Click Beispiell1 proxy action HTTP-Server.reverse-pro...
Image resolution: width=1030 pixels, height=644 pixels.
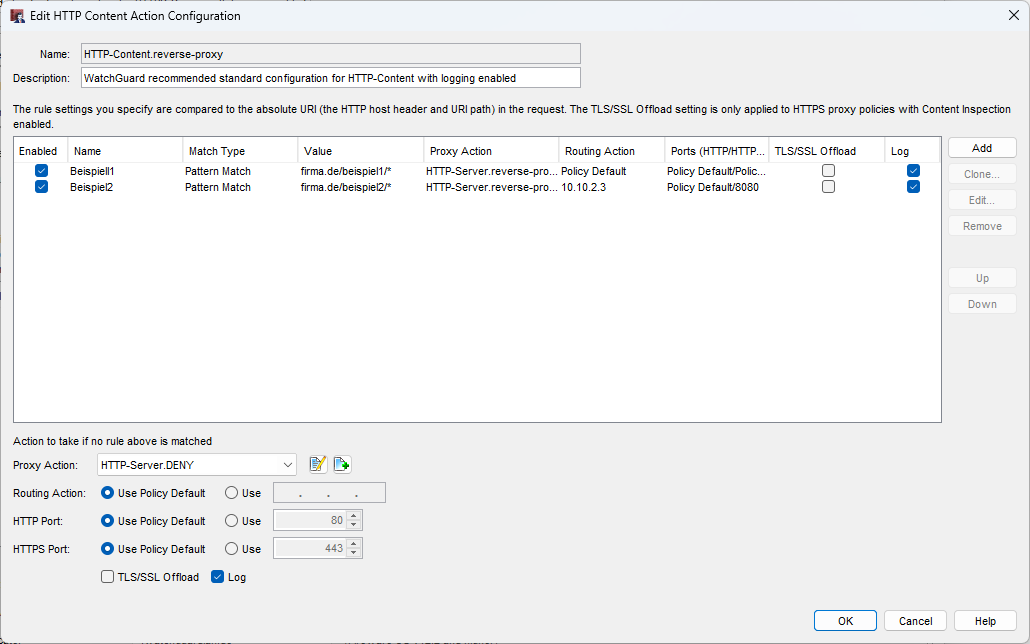tap(492, 171)
